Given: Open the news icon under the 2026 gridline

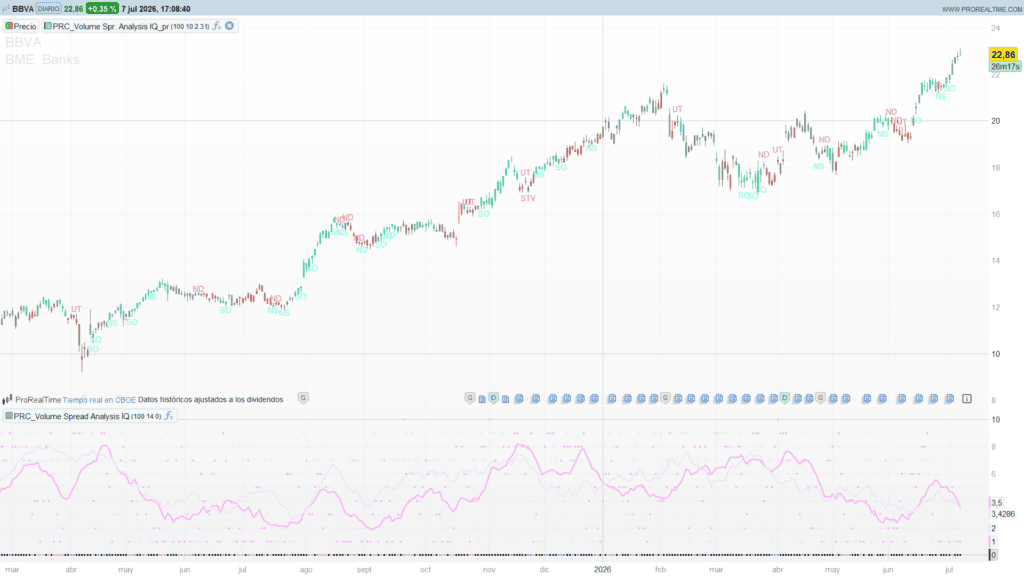Looking at the screenshot, I should pyautogui.click(x=611, y=398).
